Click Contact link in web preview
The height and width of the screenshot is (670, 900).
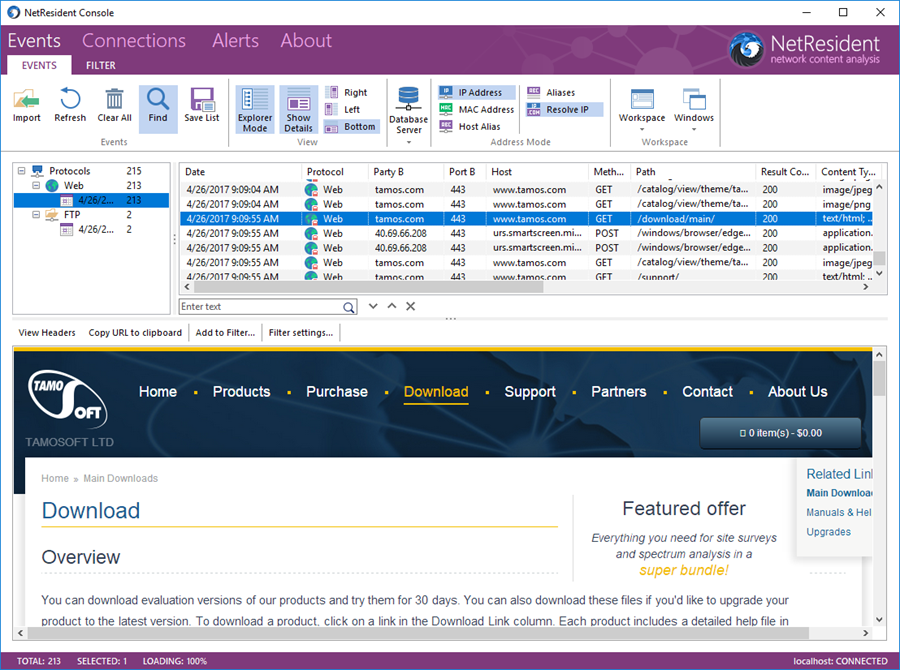707,392
